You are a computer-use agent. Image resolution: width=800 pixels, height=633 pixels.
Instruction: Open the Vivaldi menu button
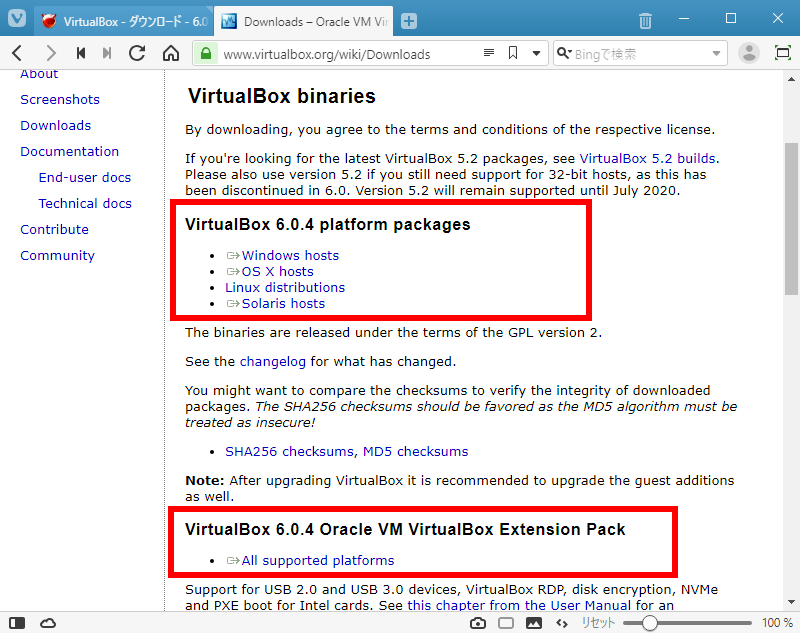point(16,20)
